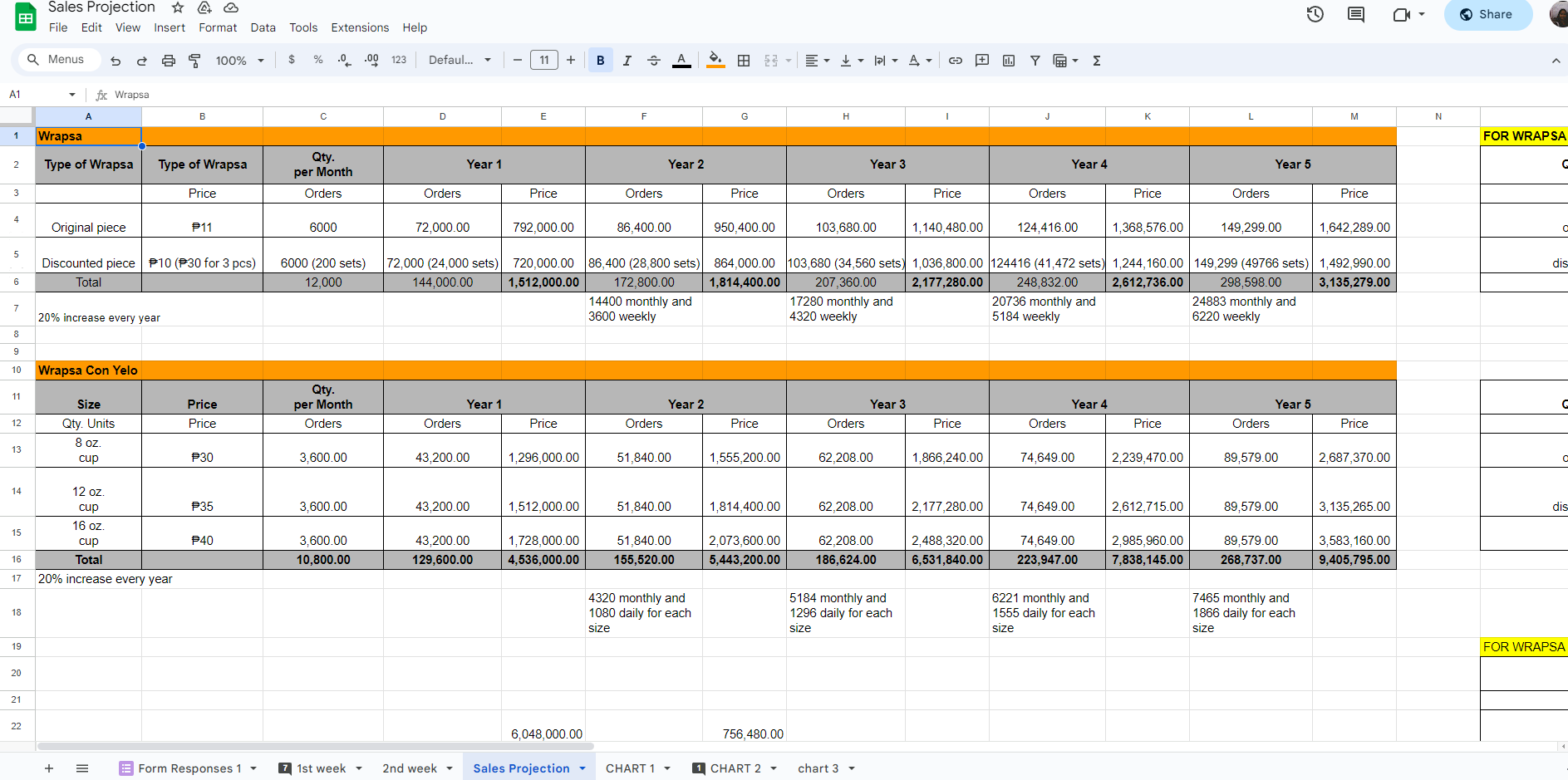The image size is (1568, 780).
Task: Create a filter with funnel icon
Action: tap(1035, 61)
